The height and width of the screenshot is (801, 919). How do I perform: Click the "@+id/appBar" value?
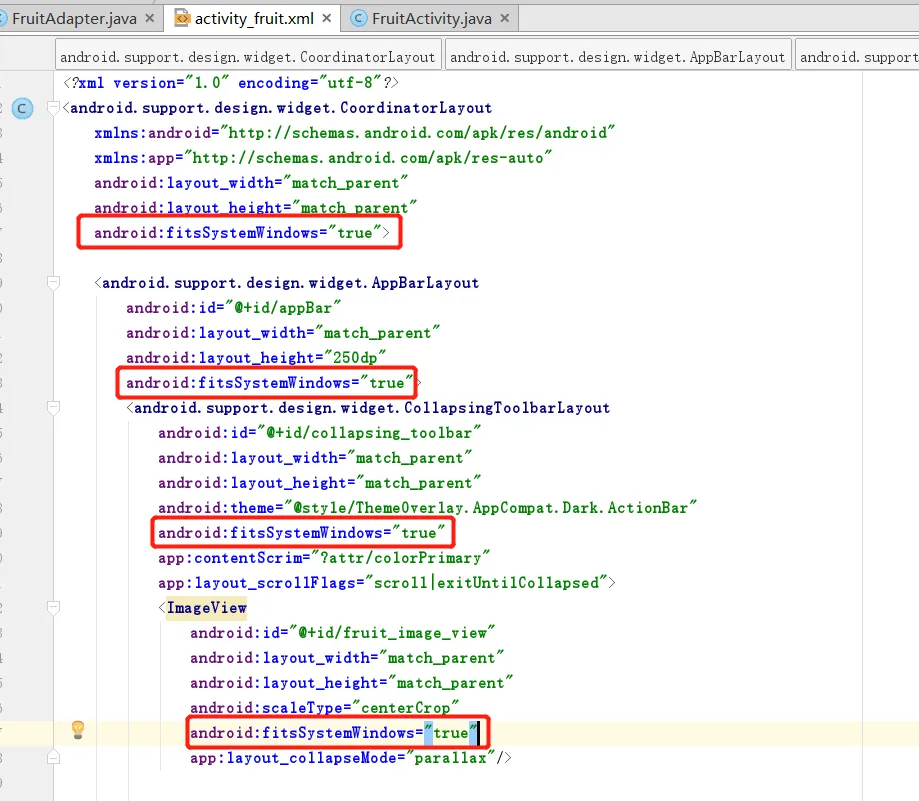click(283, 308)
